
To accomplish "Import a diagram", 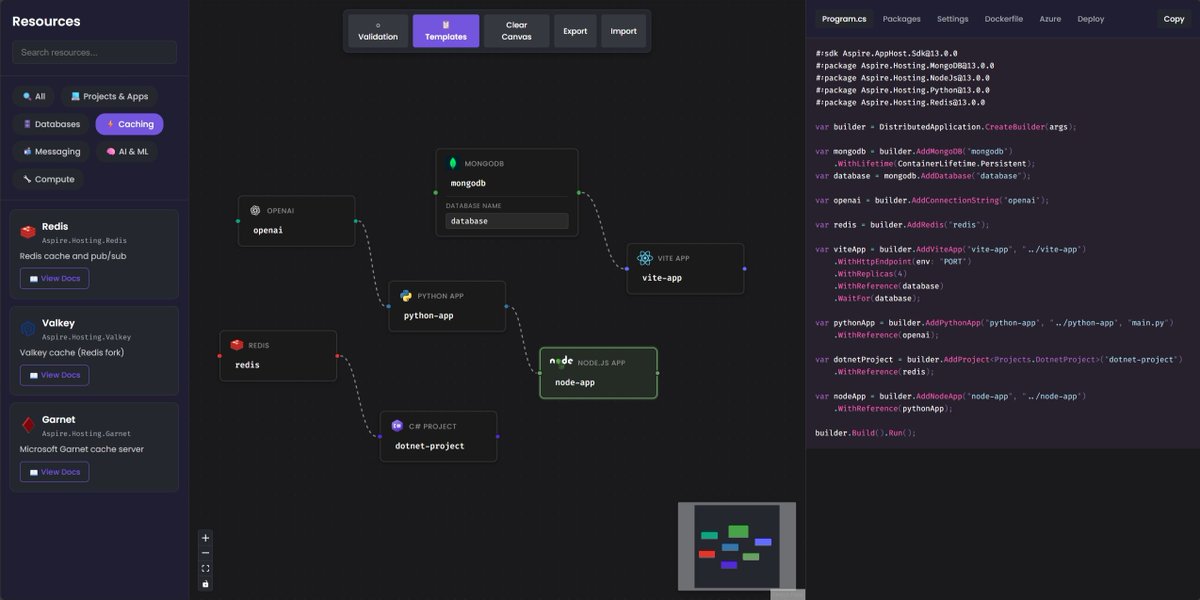I will pyautogui.click(x=624, y=31).
